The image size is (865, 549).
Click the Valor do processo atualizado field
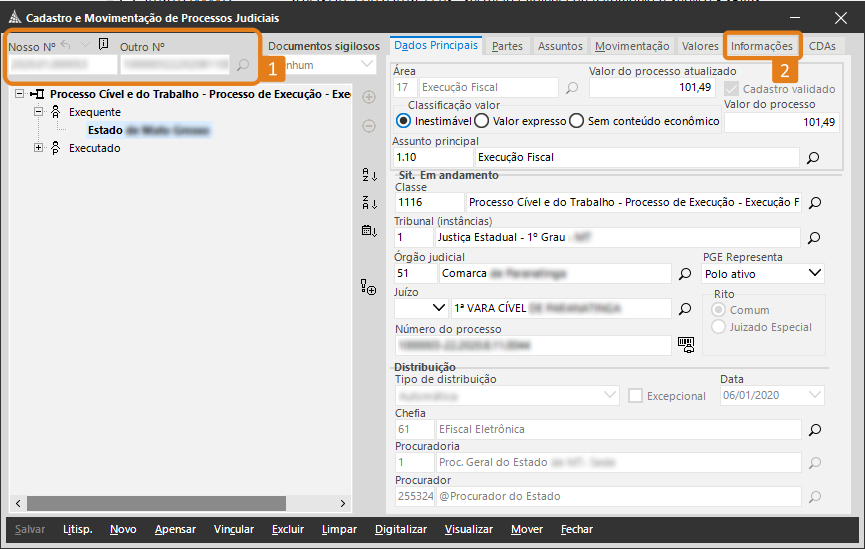(x=650, y=88)
